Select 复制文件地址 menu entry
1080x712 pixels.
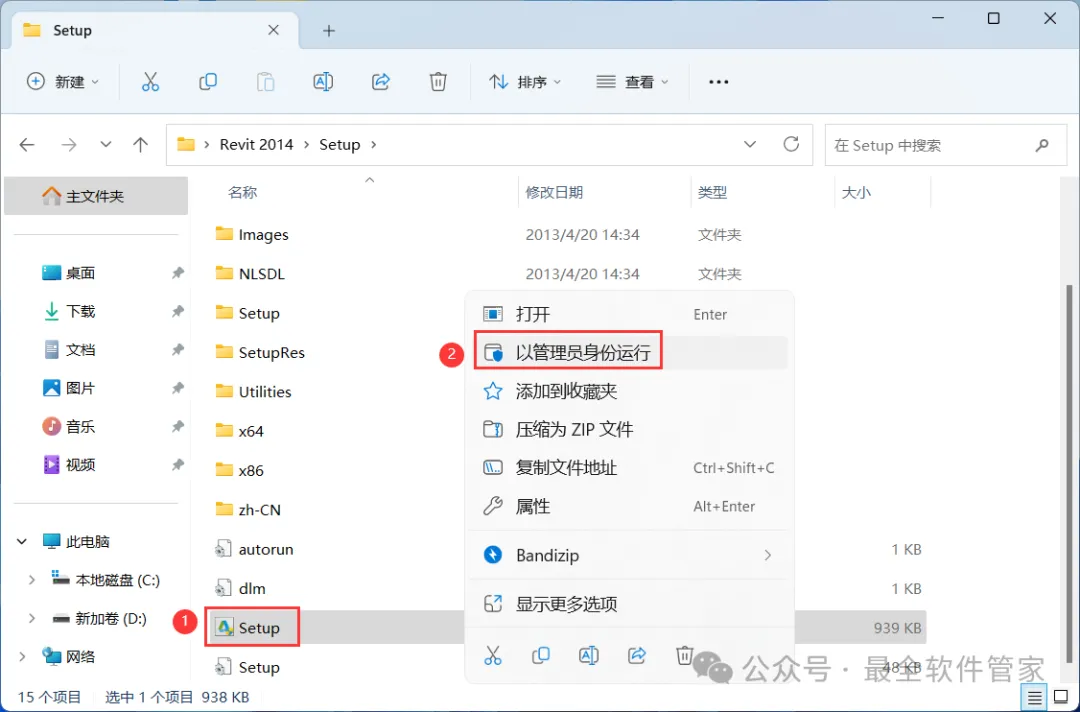click(628, 468)
